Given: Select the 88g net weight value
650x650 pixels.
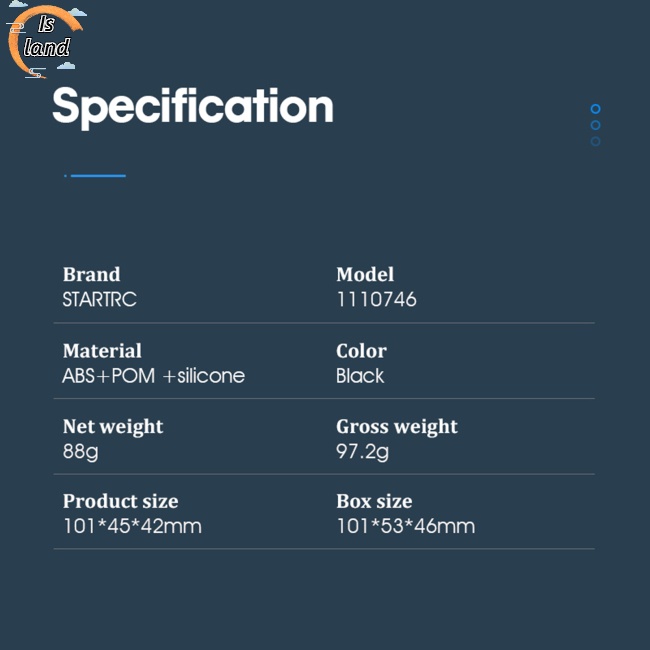Looking at the screenshot, I should click(x=80, y=451).
